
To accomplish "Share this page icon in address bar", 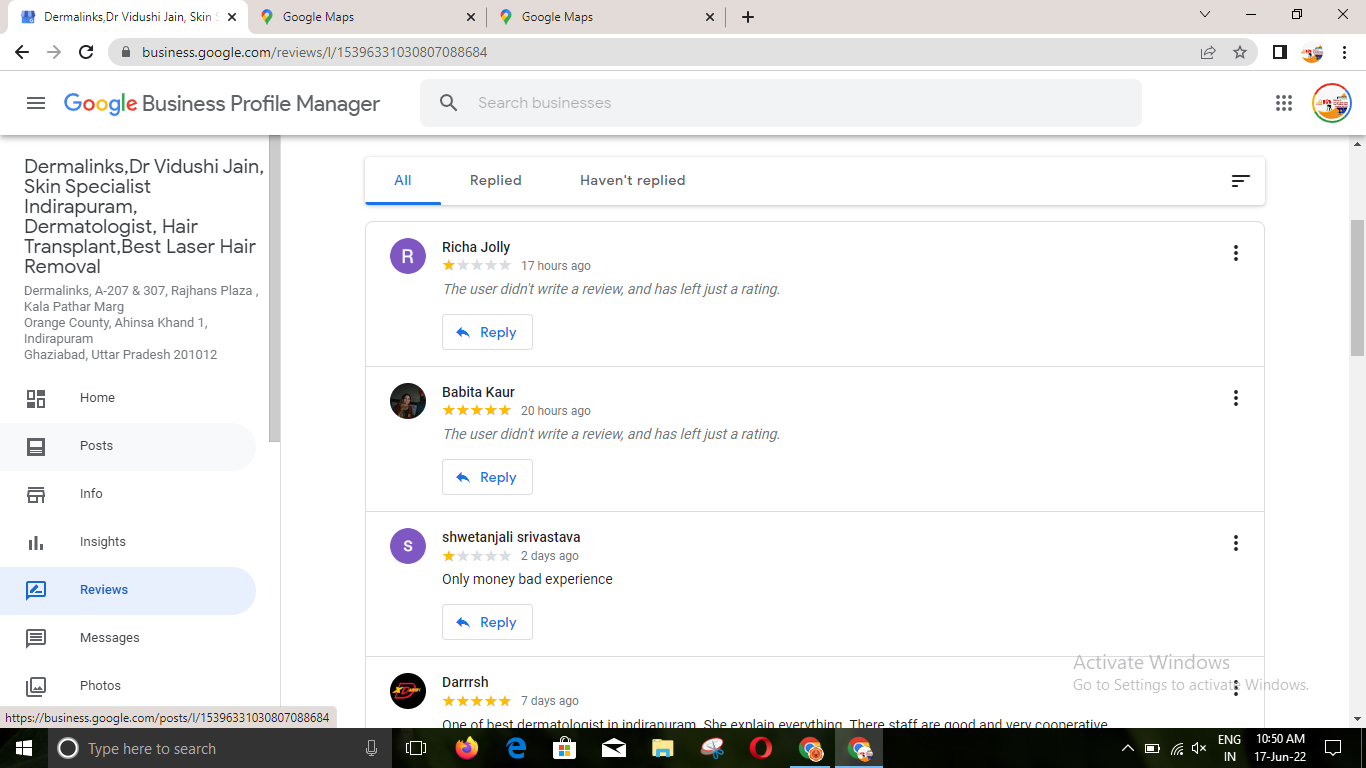I will coord(1208,52).
